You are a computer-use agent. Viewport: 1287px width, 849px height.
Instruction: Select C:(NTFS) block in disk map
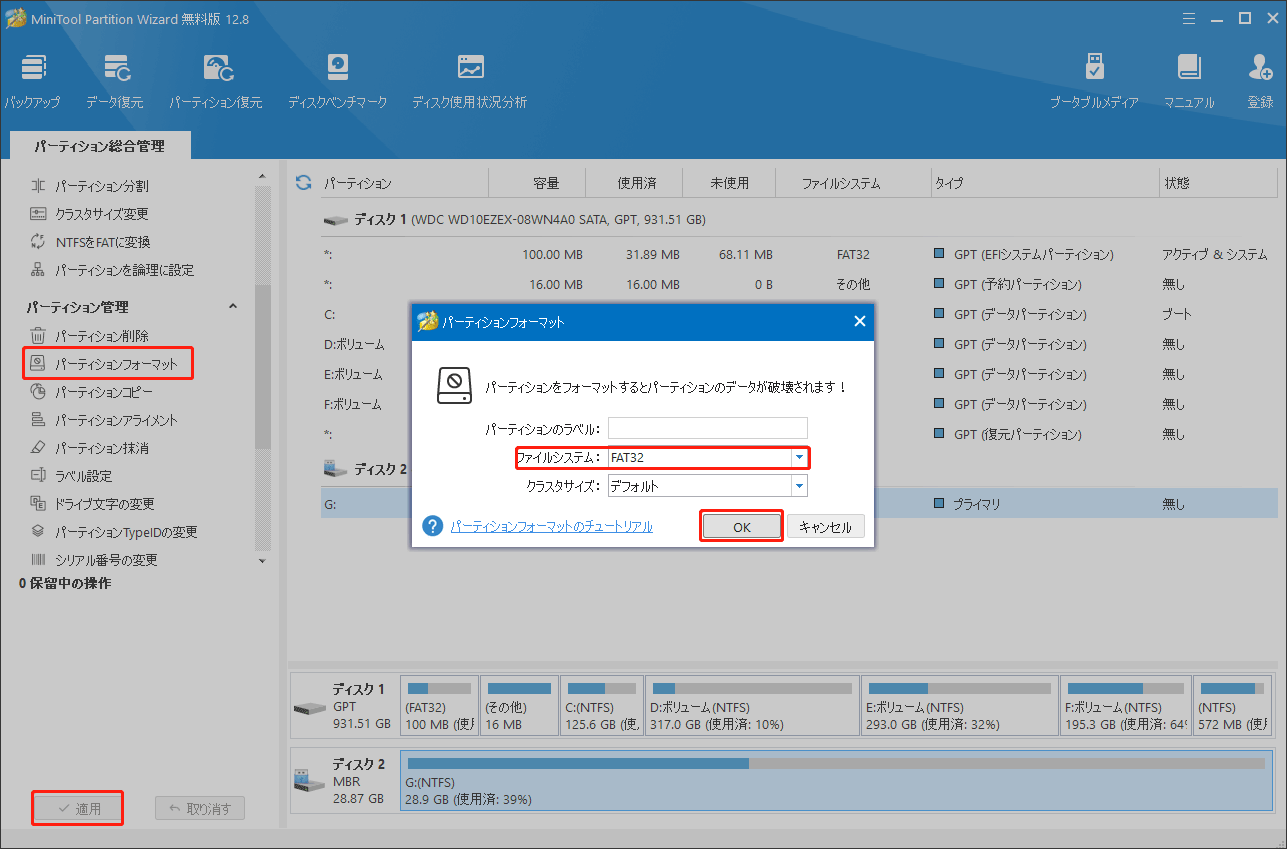pyautogui.click(x=601, y=706)
